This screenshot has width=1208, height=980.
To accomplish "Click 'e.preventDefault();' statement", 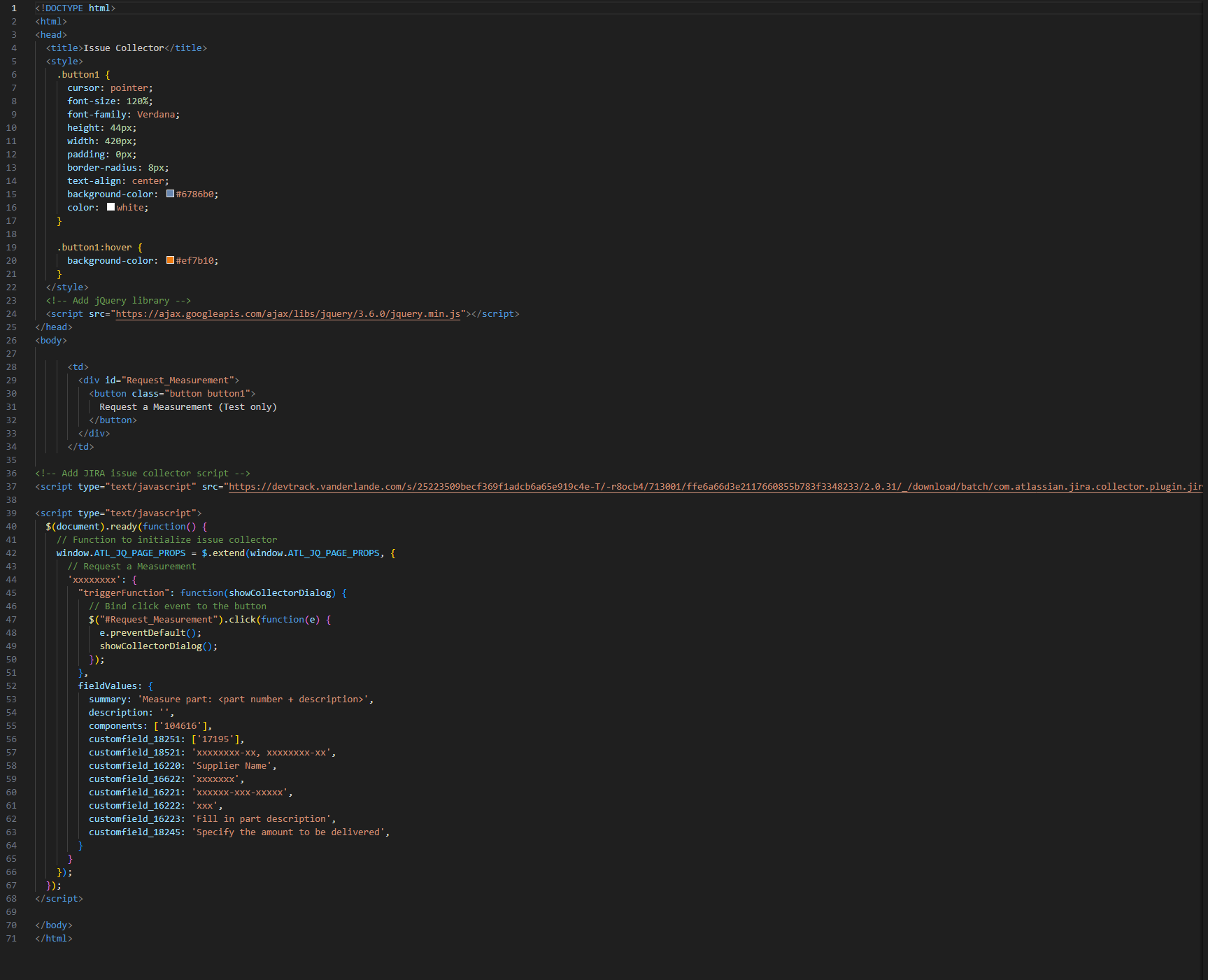I will [x=150, y=633].
